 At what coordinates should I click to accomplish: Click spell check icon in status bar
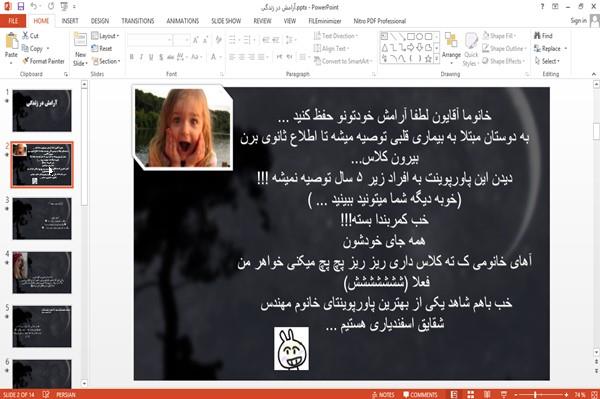coord(46,395)
